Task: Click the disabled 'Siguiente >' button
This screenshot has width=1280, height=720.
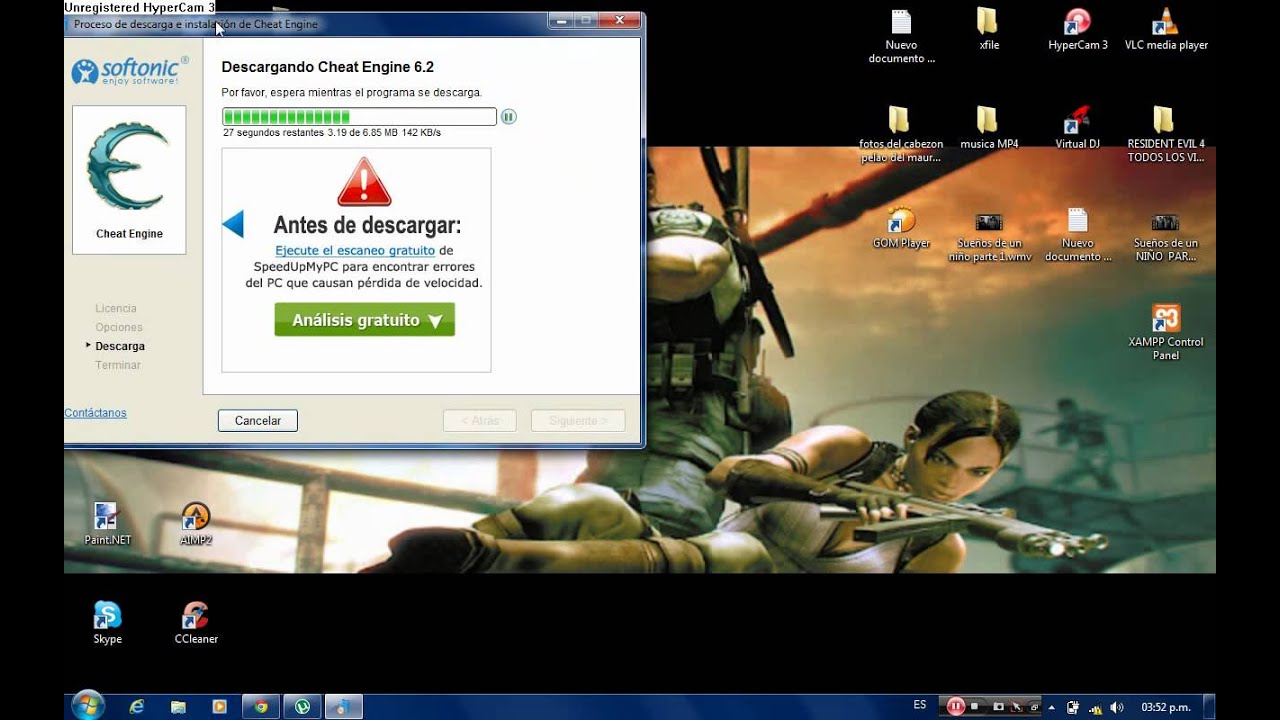Action: click(x=578, y=421)
